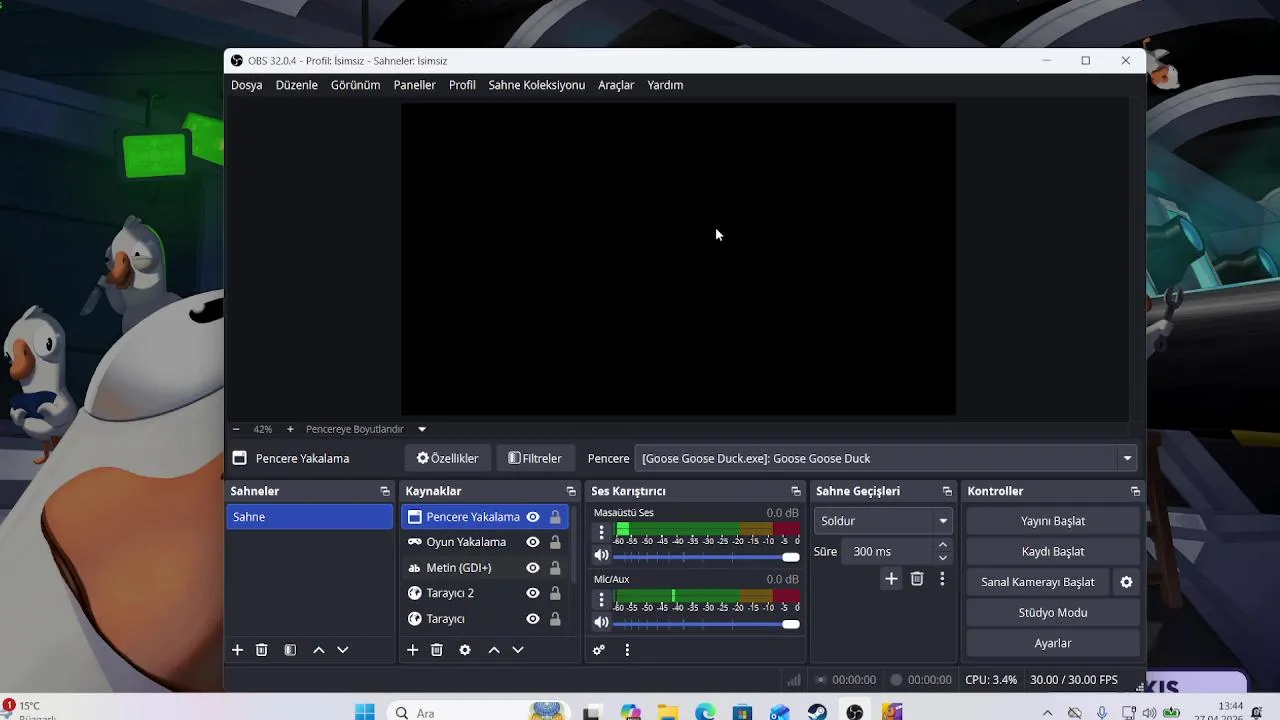Image resolution: width=1280 pixels, height=720 pixels.
Task: Open scene filters icon in Sahneler panel
Action: 290,650
